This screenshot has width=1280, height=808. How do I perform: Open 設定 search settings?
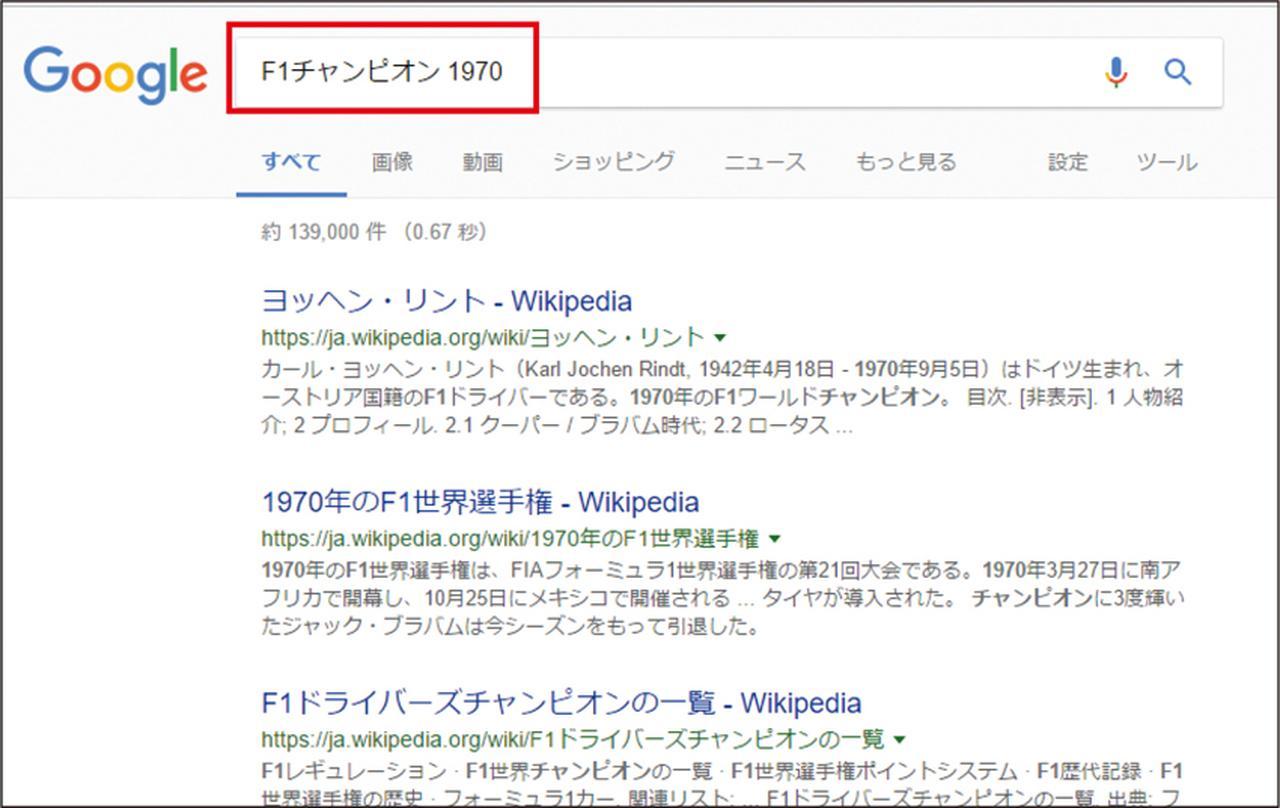pyautogui.click(x=1067, y=161)
